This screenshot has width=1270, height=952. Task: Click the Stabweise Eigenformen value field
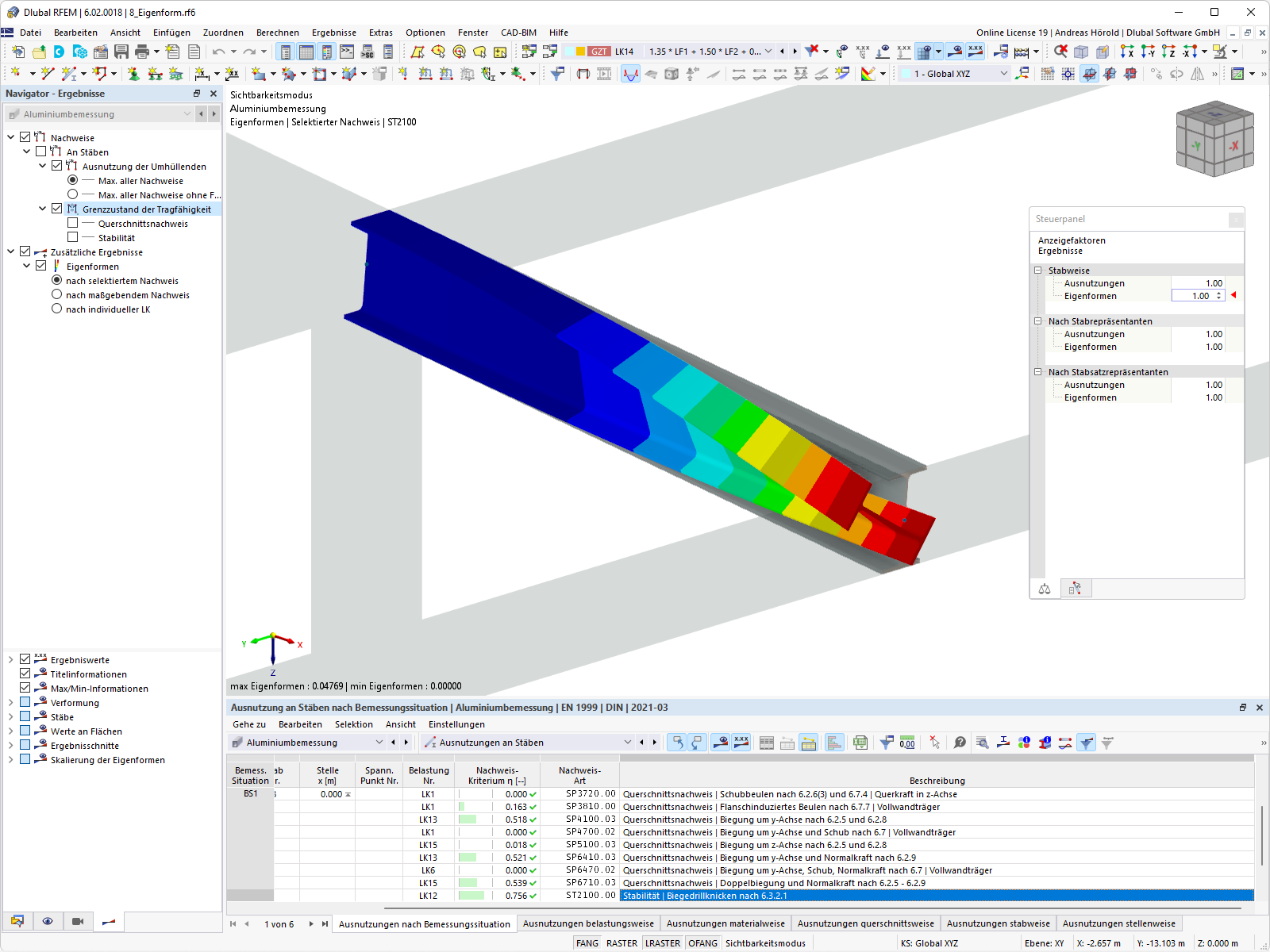click(1198, 296)
